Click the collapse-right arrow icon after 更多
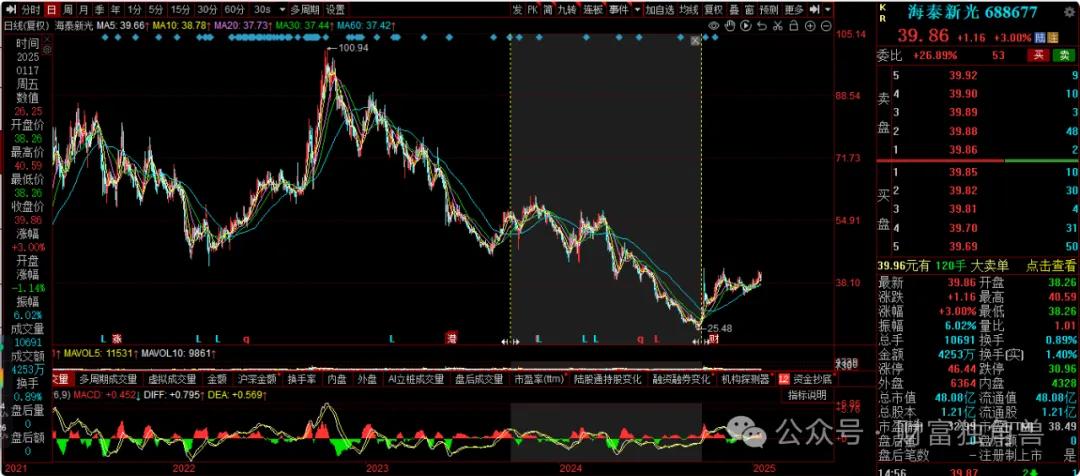 click(x=815, y=10)
